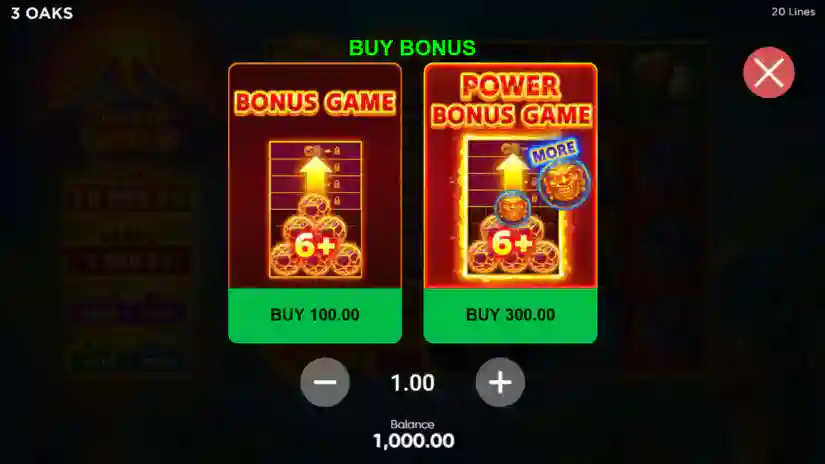Click the 3 OAKS logo
Screen dimensions: 825x464
(42, 13)
